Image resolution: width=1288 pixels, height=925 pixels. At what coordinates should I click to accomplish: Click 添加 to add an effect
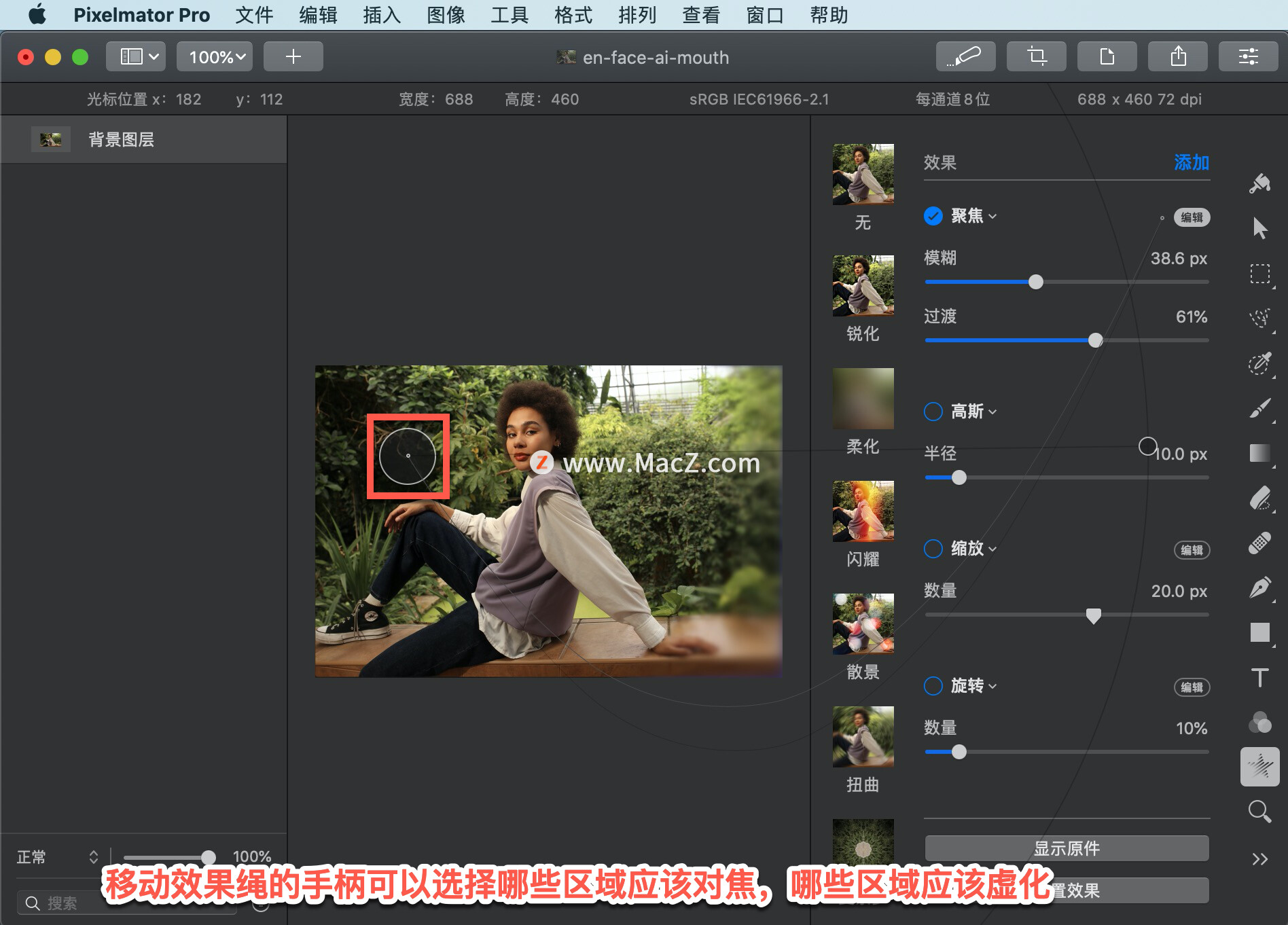tap(1192, 162)
